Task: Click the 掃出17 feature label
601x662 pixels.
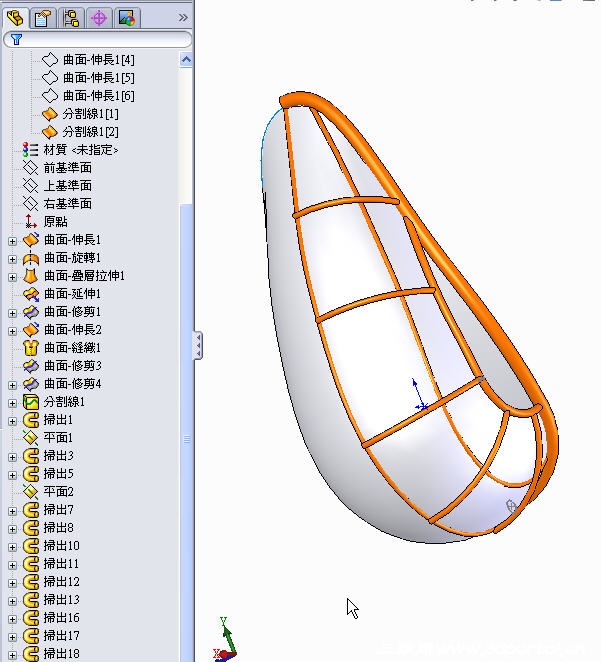Action: coord(61,635)
